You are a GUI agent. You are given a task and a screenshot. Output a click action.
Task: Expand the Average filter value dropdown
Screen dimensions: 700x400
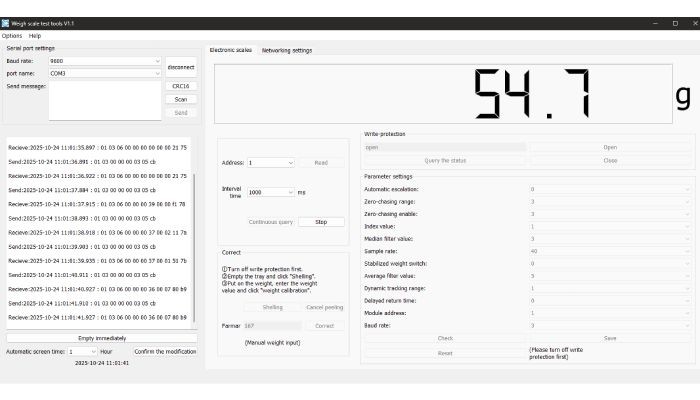point(610,276)
